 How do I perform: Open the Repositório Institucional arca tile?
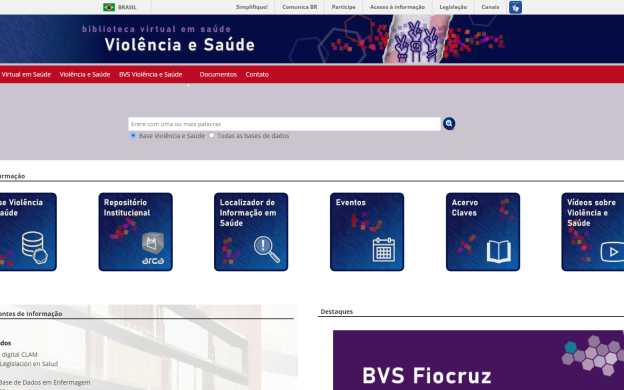coord(135,232)
